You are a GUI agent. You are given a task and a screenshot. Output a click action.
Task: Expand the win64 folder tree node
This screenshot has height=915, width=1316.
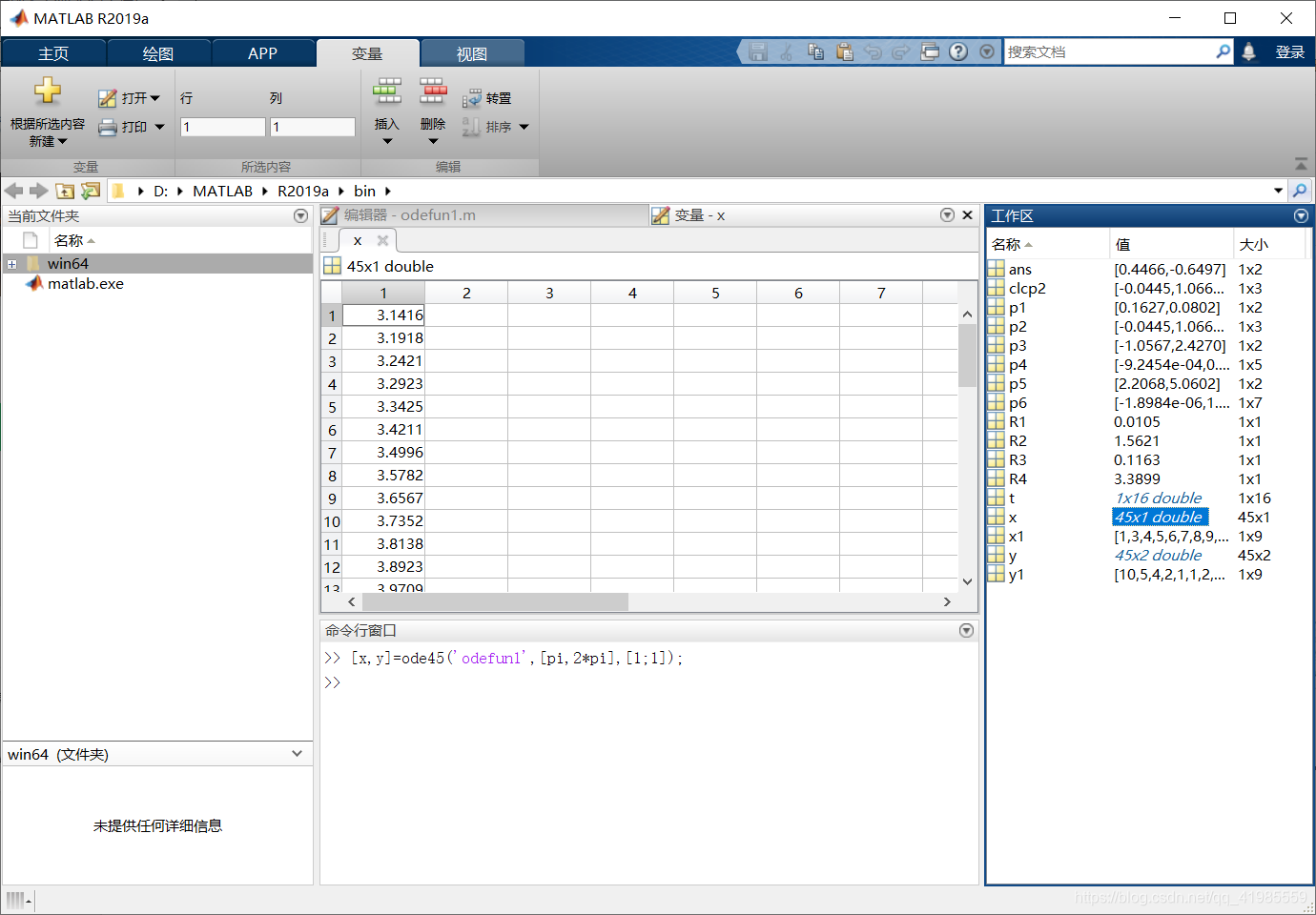[11, 264]
